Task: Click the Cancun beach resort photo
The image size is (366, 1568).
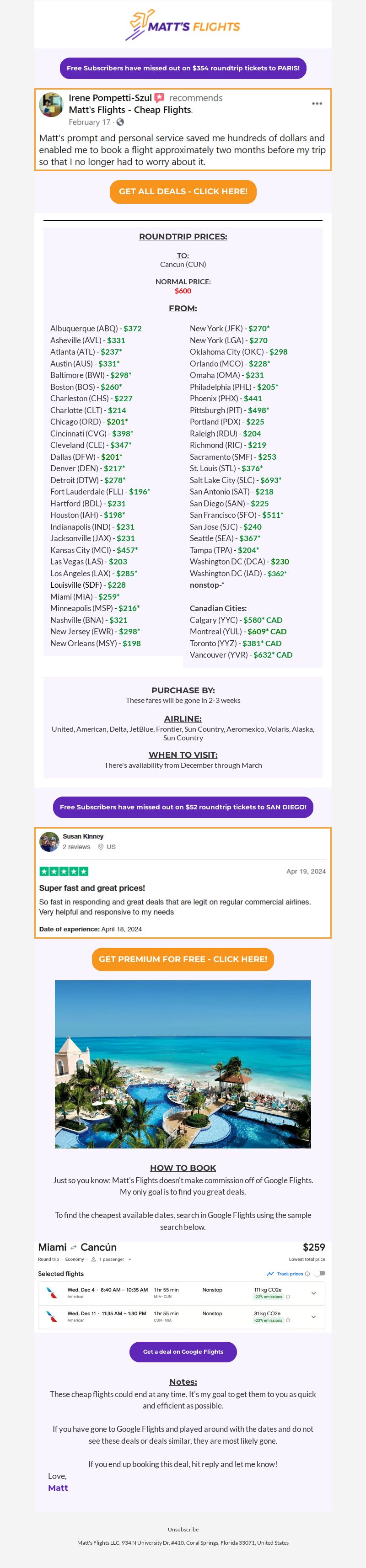Action: [183, 1064]
